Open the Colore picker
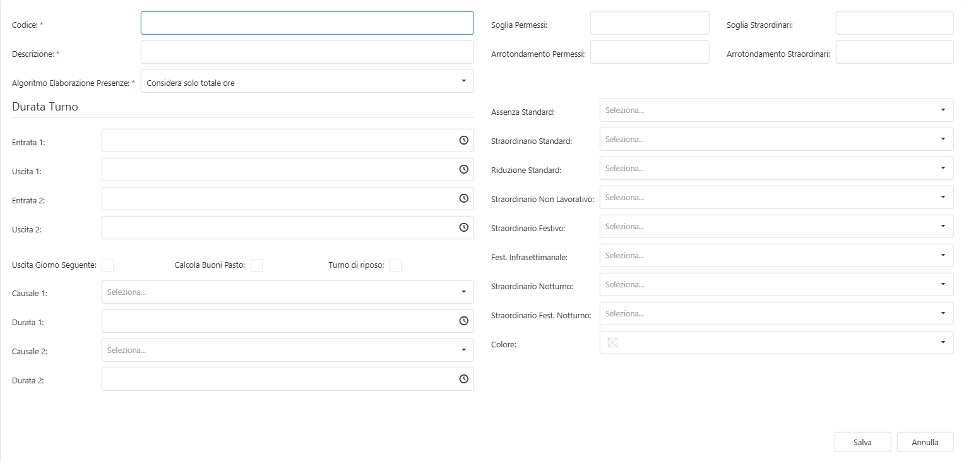The width and height of the screenshot is (964, 462). (x=776, y=343)
